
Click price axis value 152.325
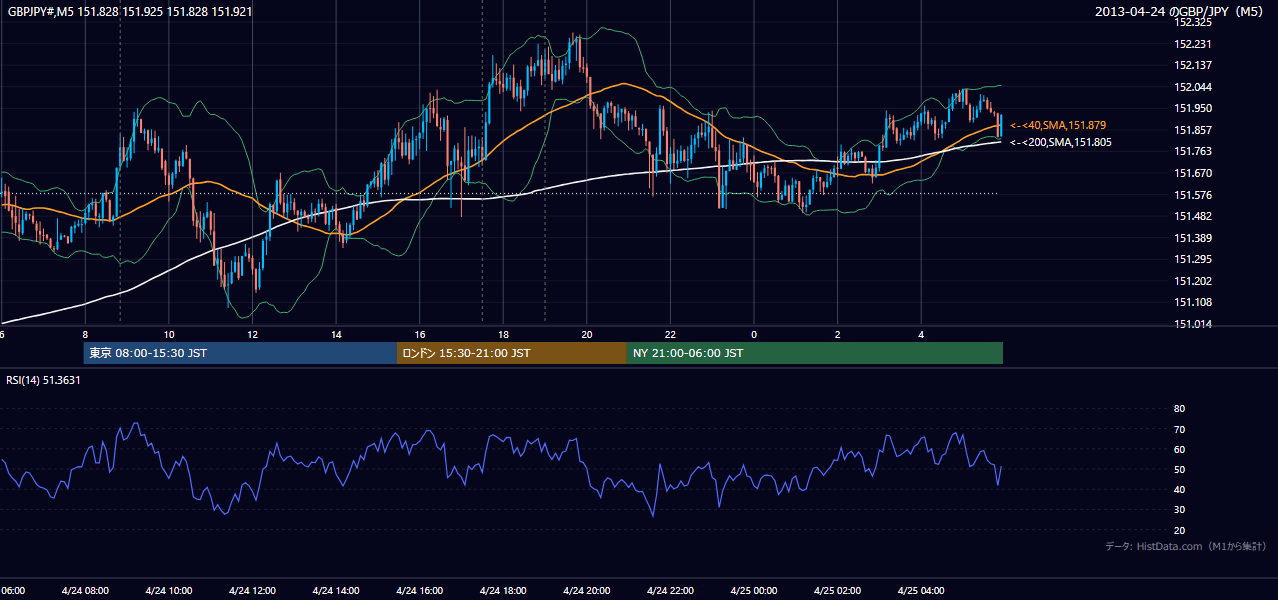pyautogui.click(x=1193, y=22)
